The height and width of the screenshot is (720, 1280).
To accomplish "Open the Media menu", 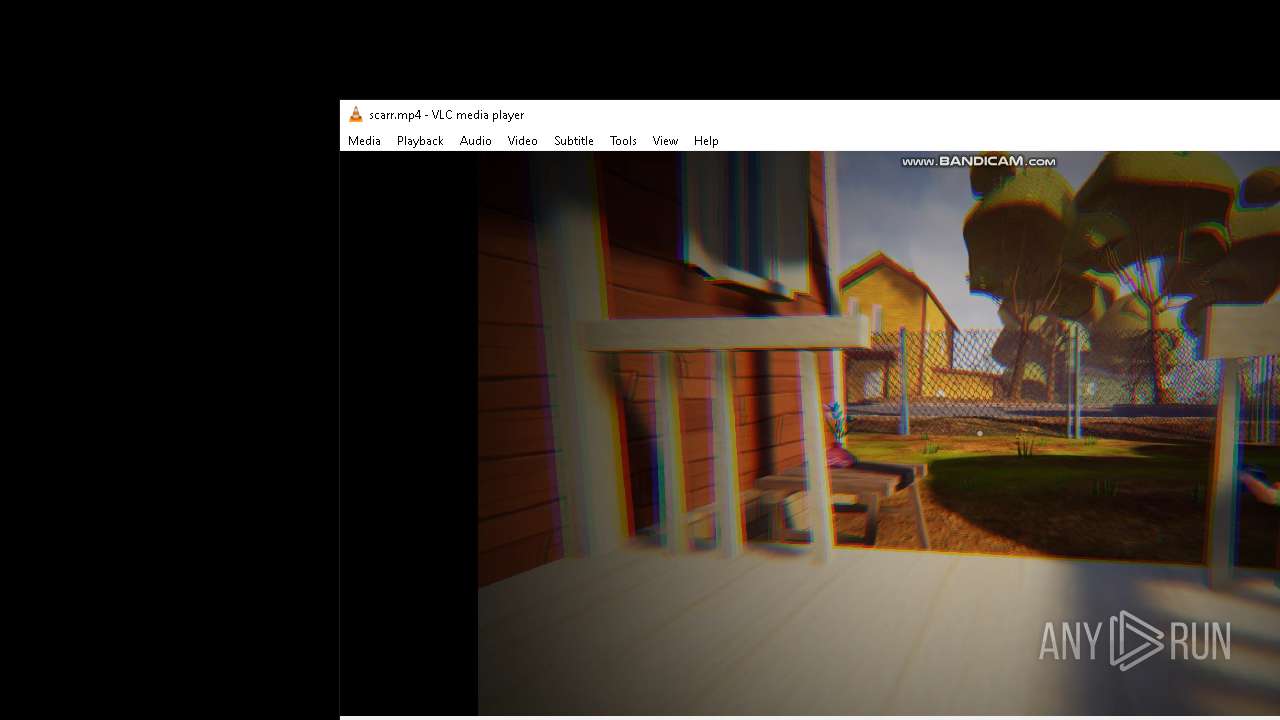I will coord(364,141).
